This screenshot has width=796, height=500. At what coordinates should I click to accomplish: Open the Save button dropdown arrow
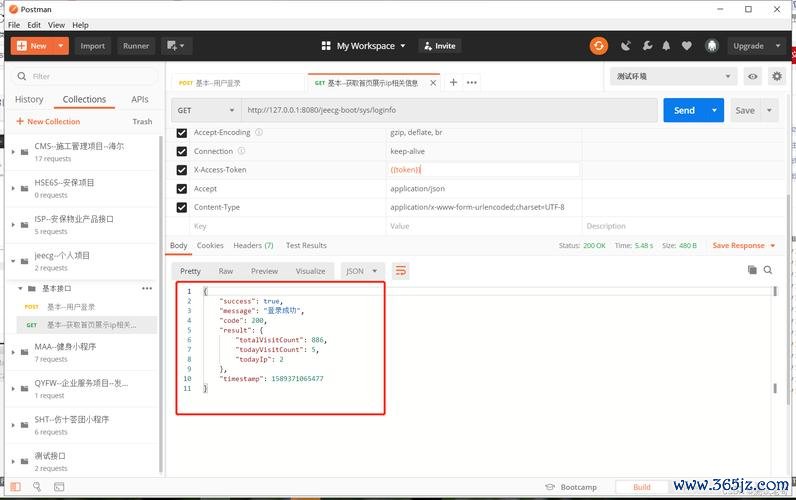(x=770, y=110)
